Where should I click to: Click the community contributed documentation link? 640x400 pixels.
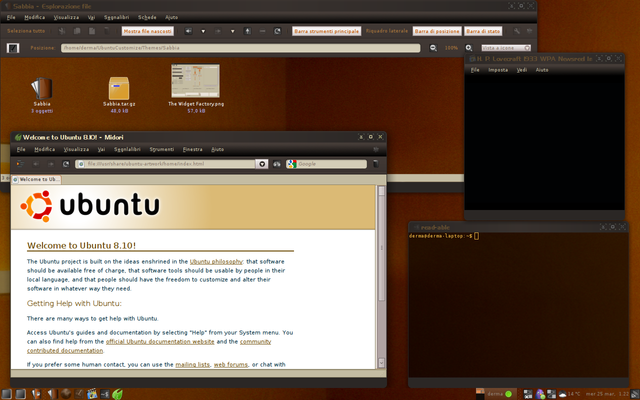click(65, 351)
